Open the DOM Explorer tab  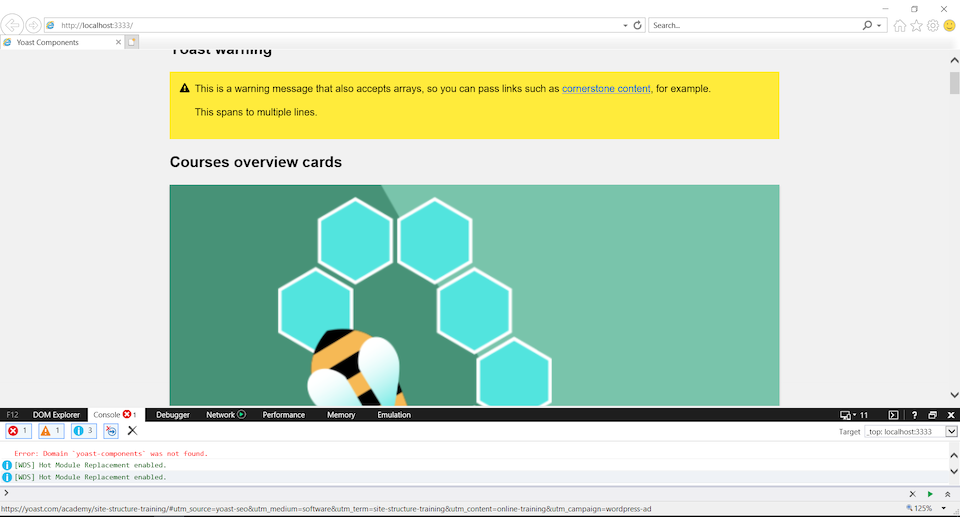click(56, 415)
